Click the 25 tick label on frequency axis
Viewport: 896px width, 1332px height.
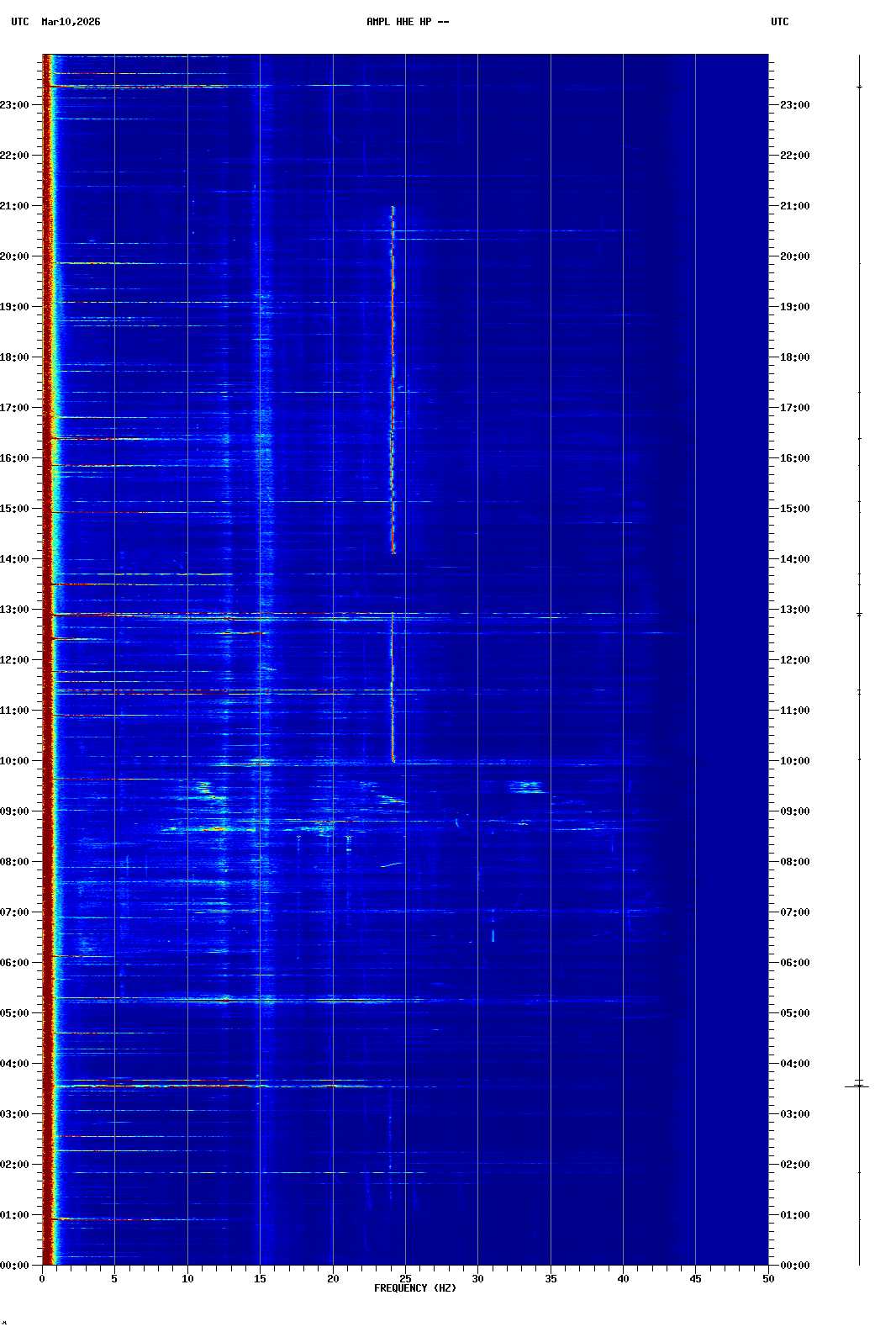[405, 1279]
